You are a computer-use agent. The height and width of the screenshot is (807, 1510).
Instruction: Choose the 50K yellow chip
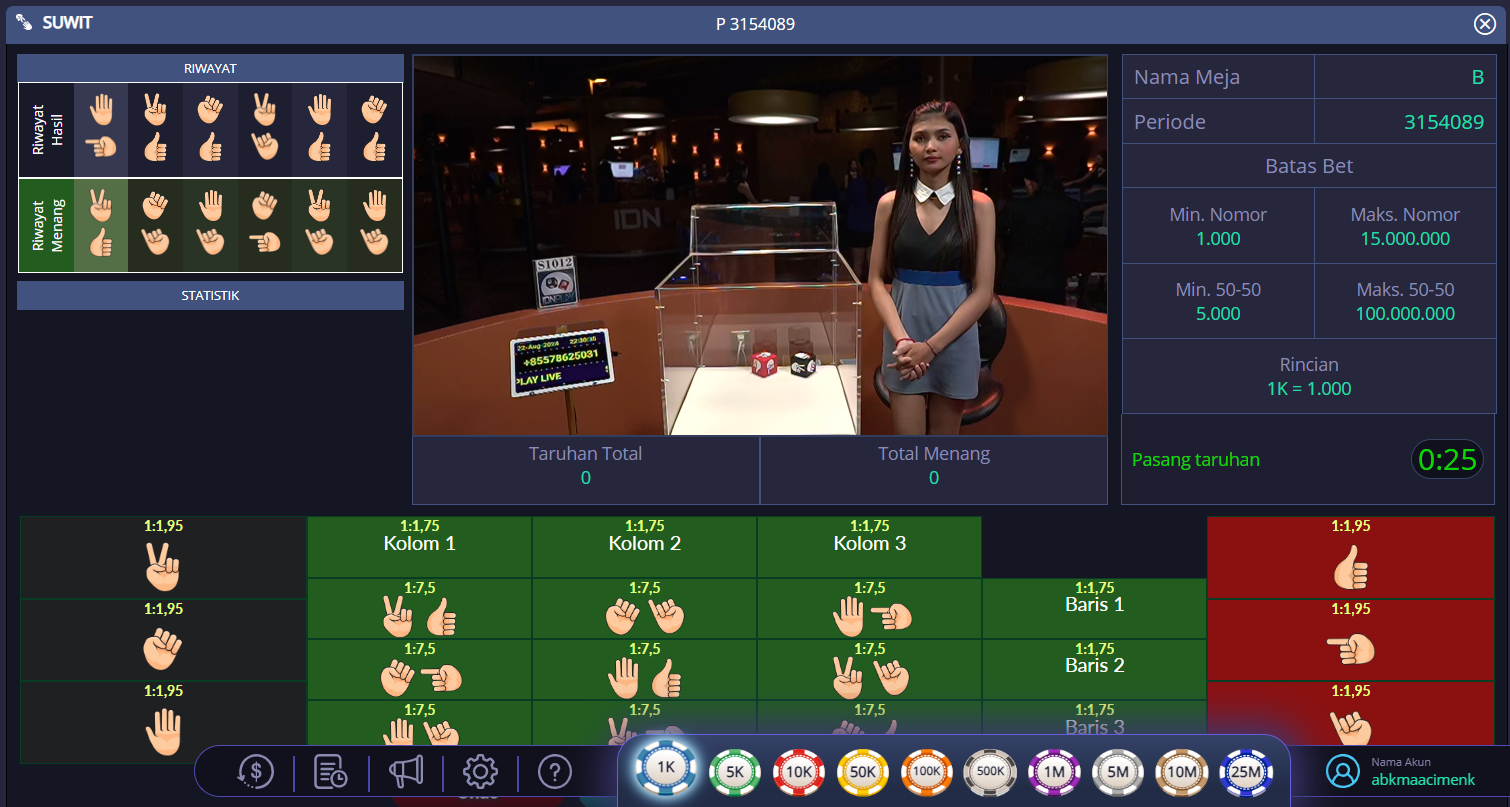coord(862,771)
